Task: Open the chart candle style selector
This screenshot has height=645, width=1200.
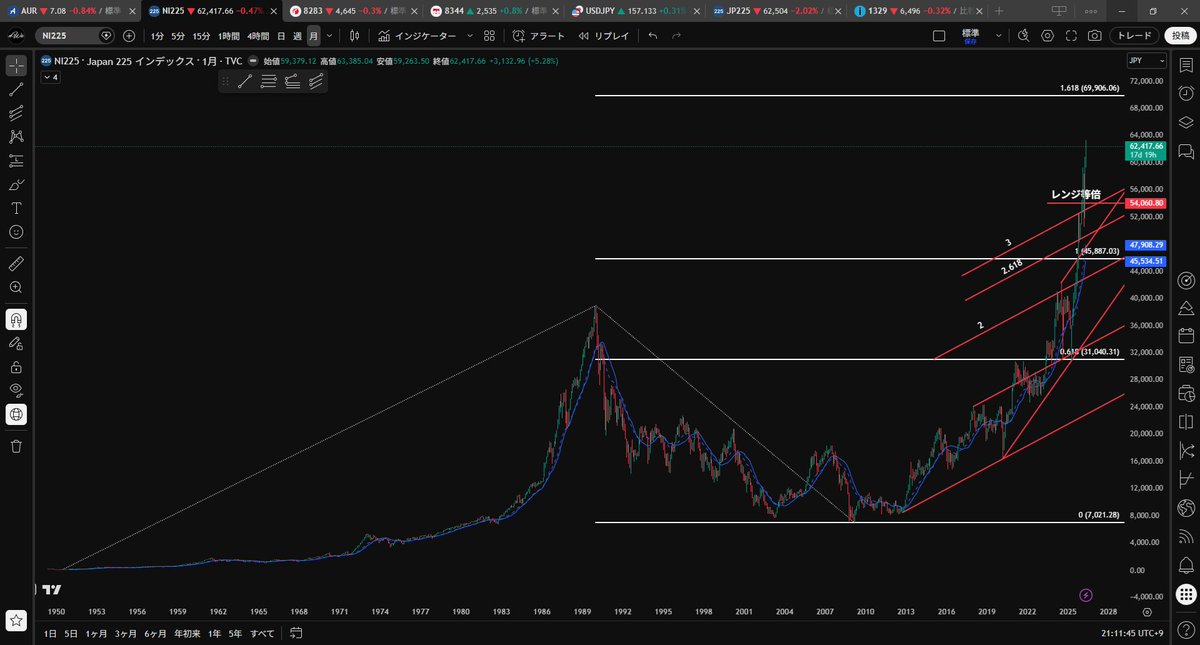Action: [355, 35]
